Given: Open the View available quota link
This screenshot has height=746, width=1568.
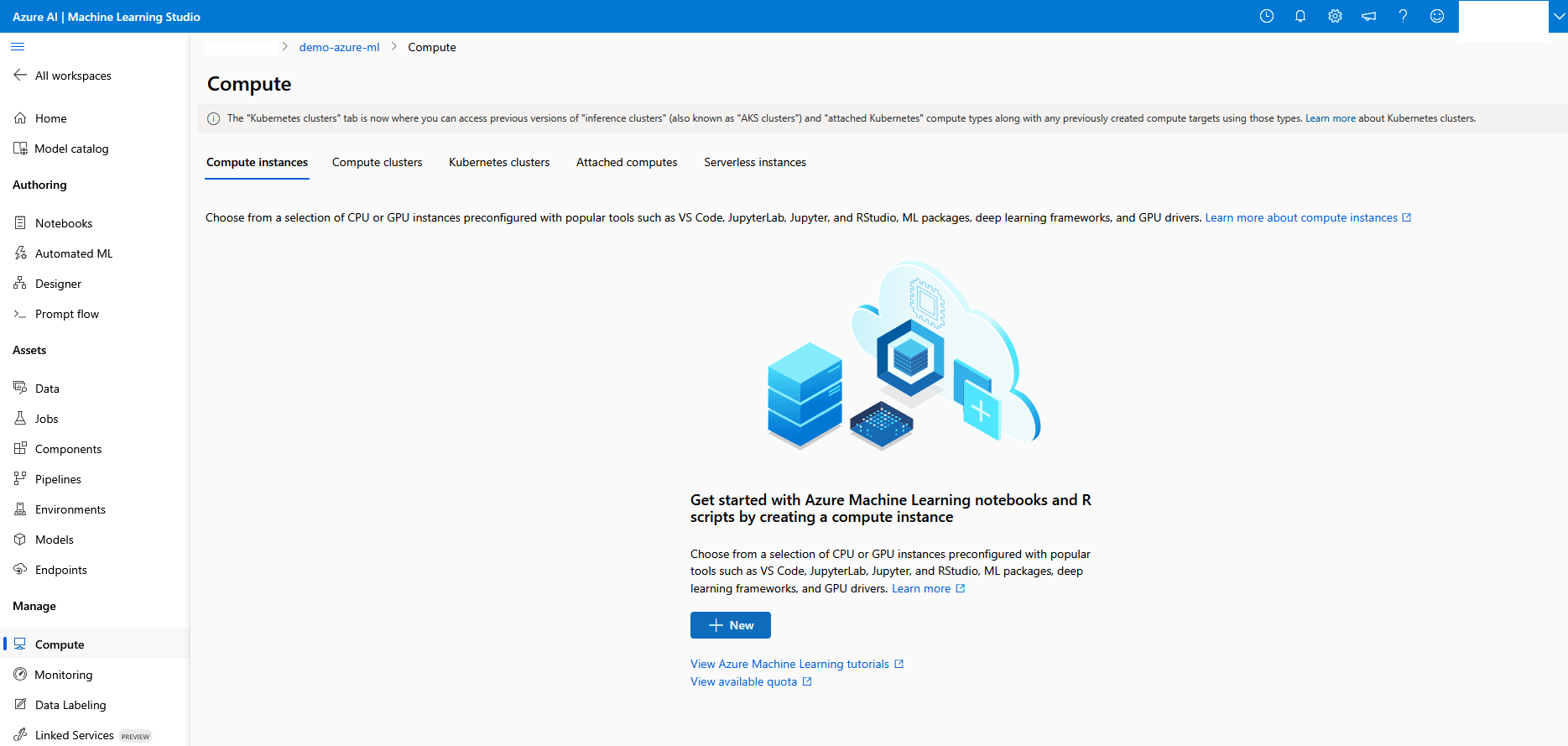Looking at the screenshot, I should pyautogui.click(x=751, y=681).
